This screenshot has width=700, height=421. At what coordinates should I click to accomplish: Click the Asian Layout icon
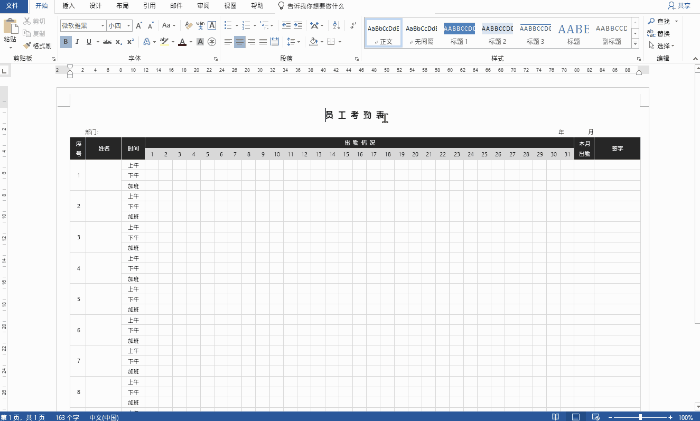[314, 26]
